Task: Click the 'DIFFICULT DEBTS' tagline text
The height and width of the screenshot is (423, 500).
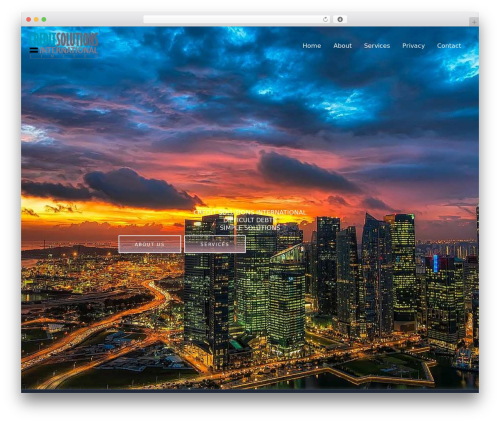Action: click(250, 220)
